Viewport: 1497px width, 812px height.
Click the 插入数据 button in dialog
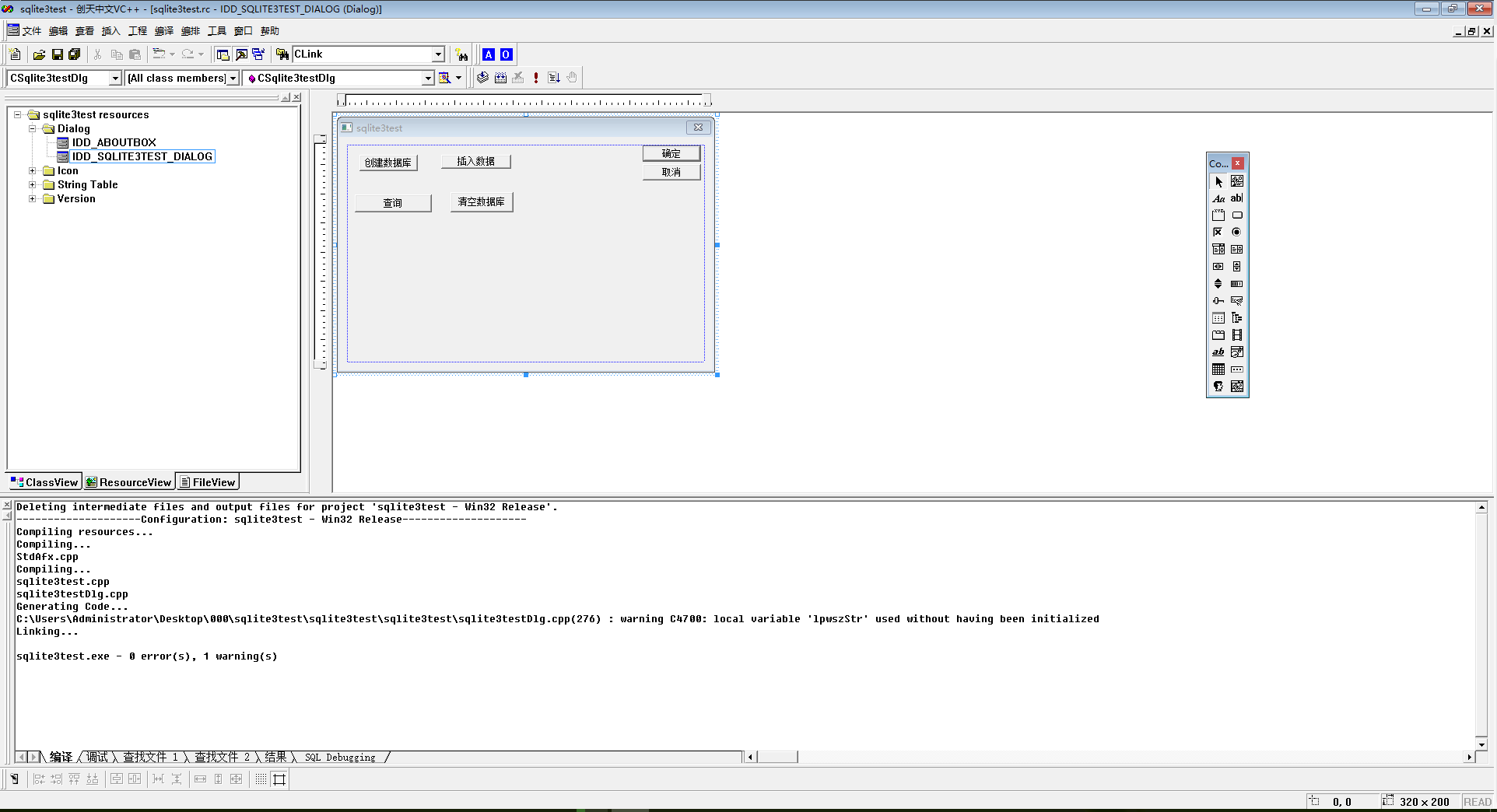coord(475,161)
